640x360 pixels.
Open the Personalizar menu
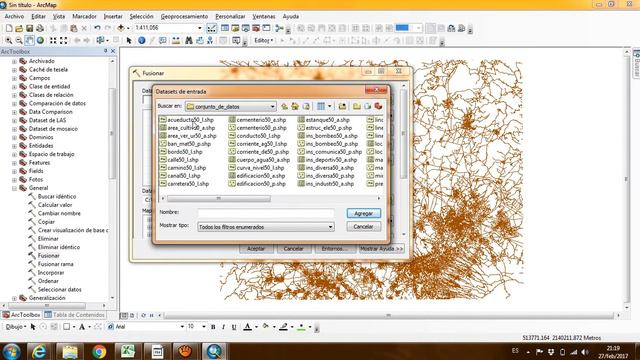click(230, 16)
